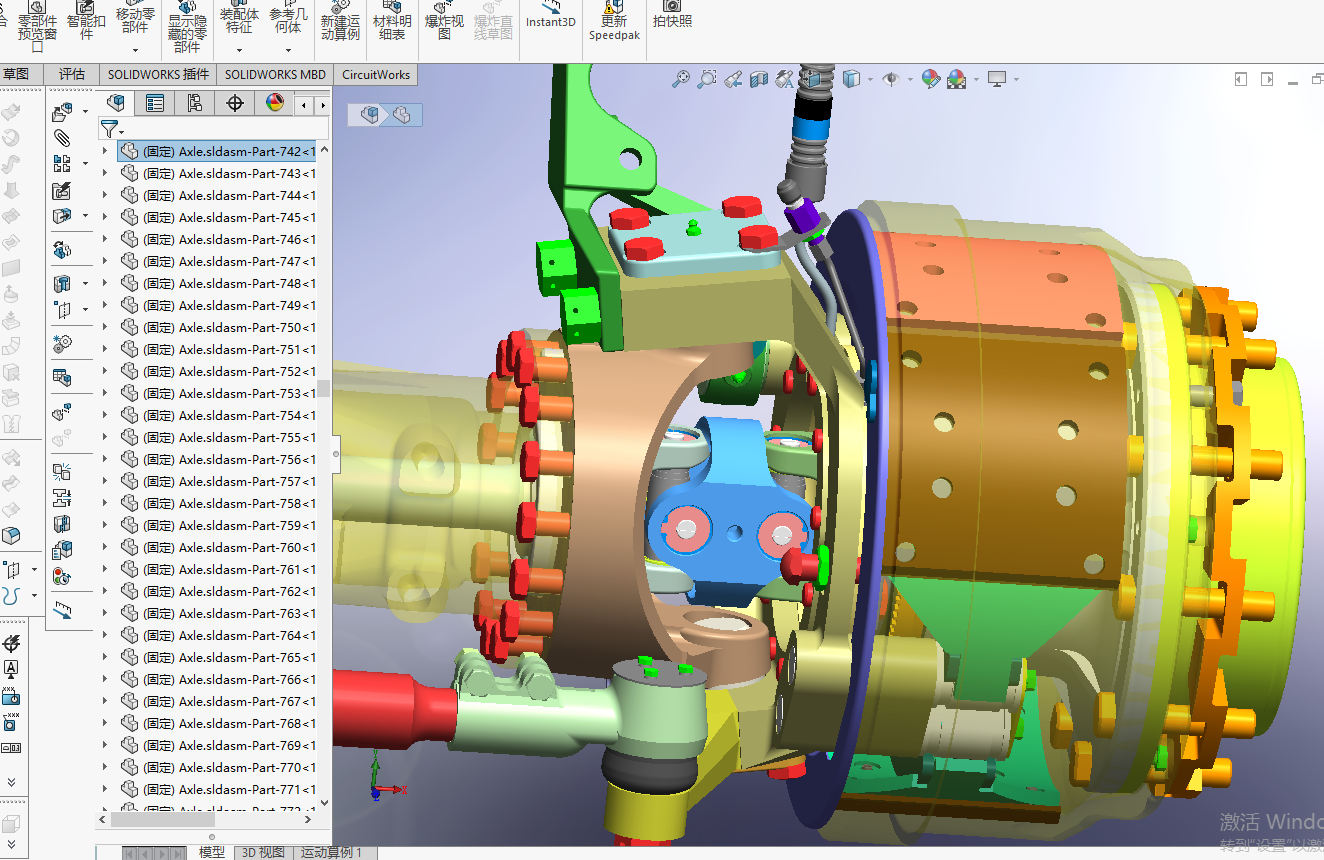Open the 3D 视图 bottom tab

click(x=263, y=852)
